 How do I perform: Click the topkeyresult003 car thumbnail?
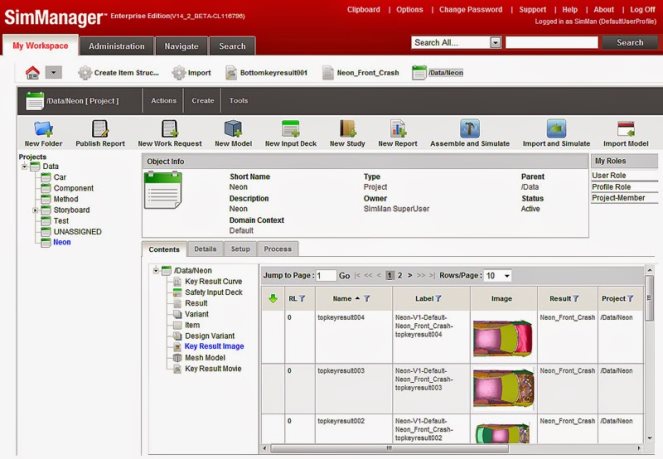(503, 388)
